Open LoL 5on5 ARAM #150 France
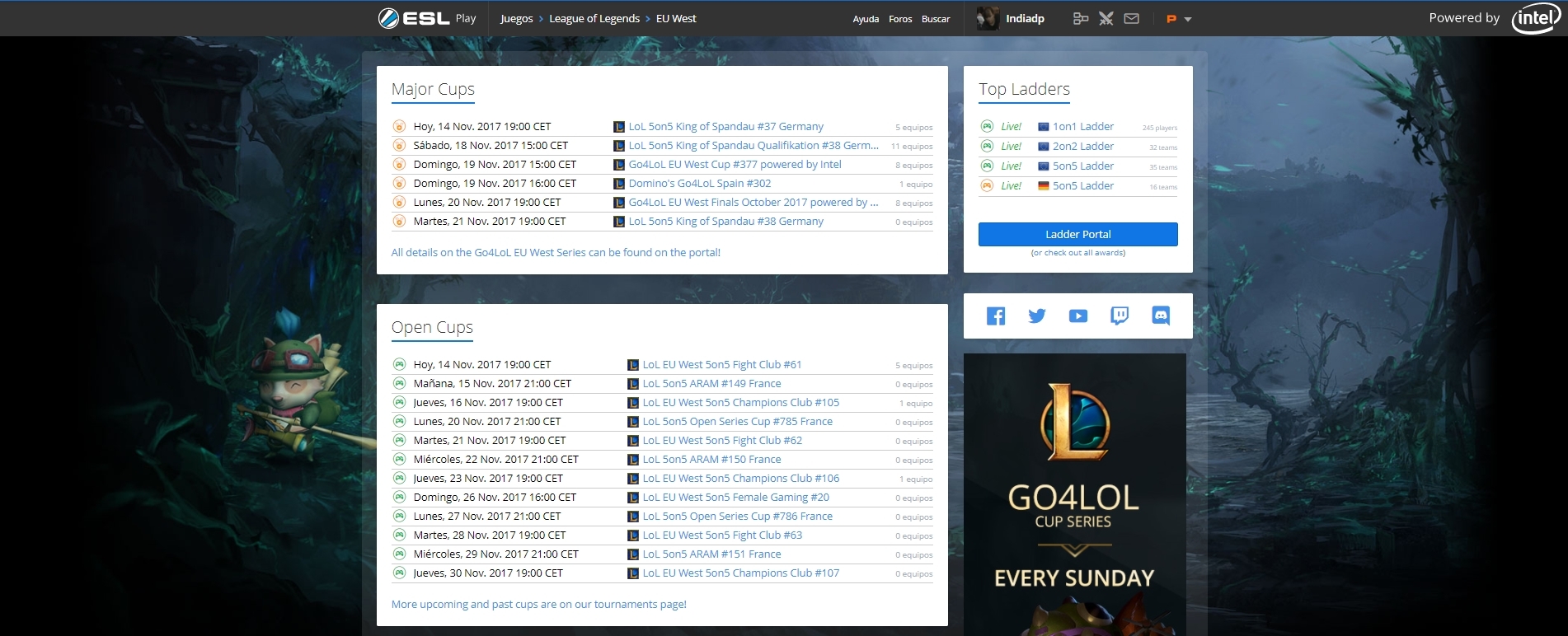This screenshot has width=1568, height=636. point(711,459)
